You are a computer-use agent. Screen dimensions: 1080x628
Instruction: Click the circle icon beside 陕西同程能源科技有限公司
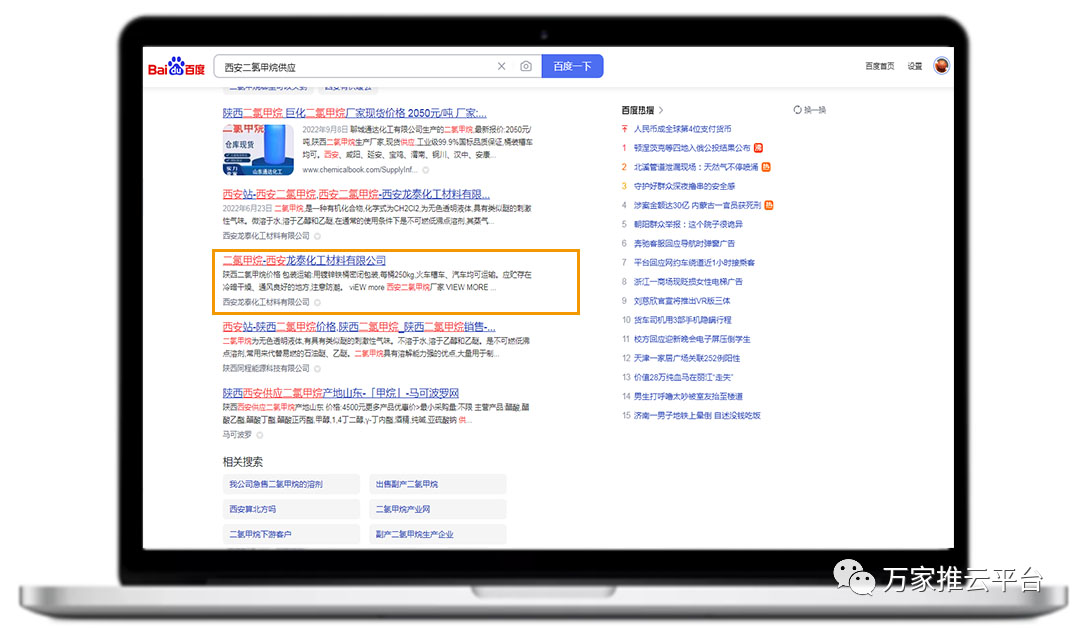317,368
